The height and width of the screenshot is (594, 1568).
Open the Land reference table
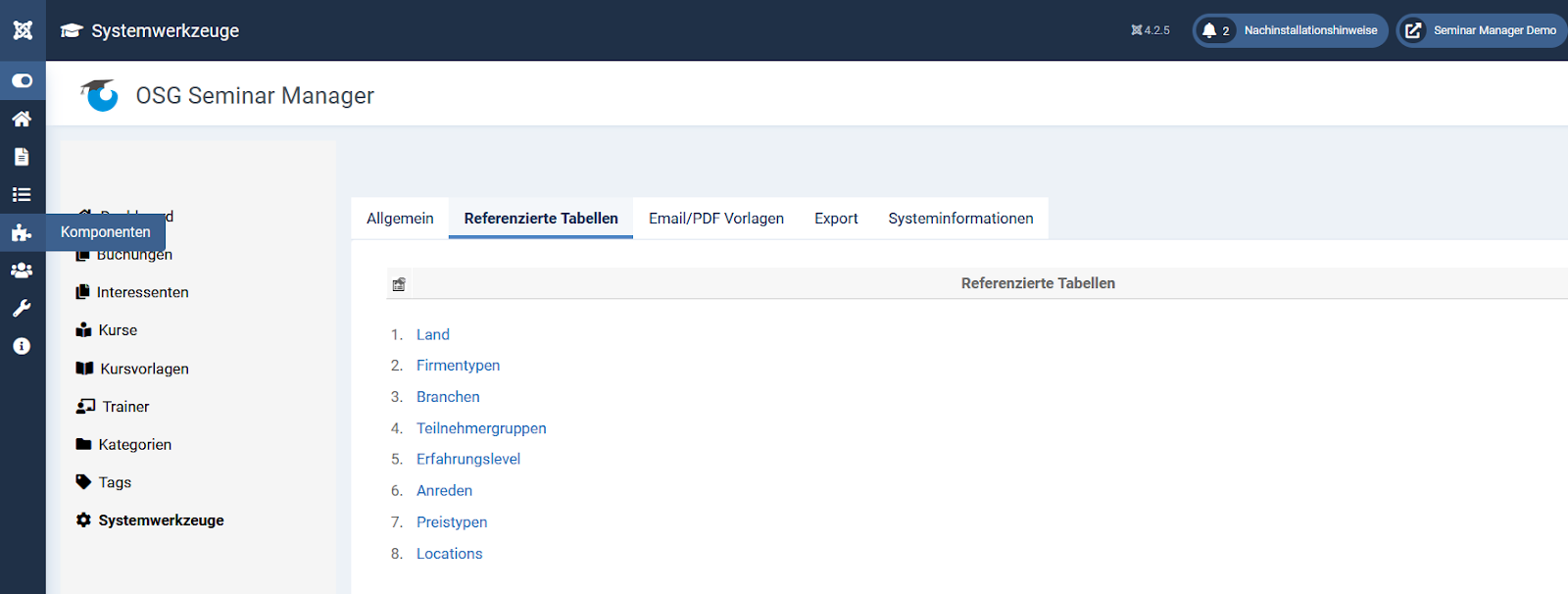click(x=433, y=334)
